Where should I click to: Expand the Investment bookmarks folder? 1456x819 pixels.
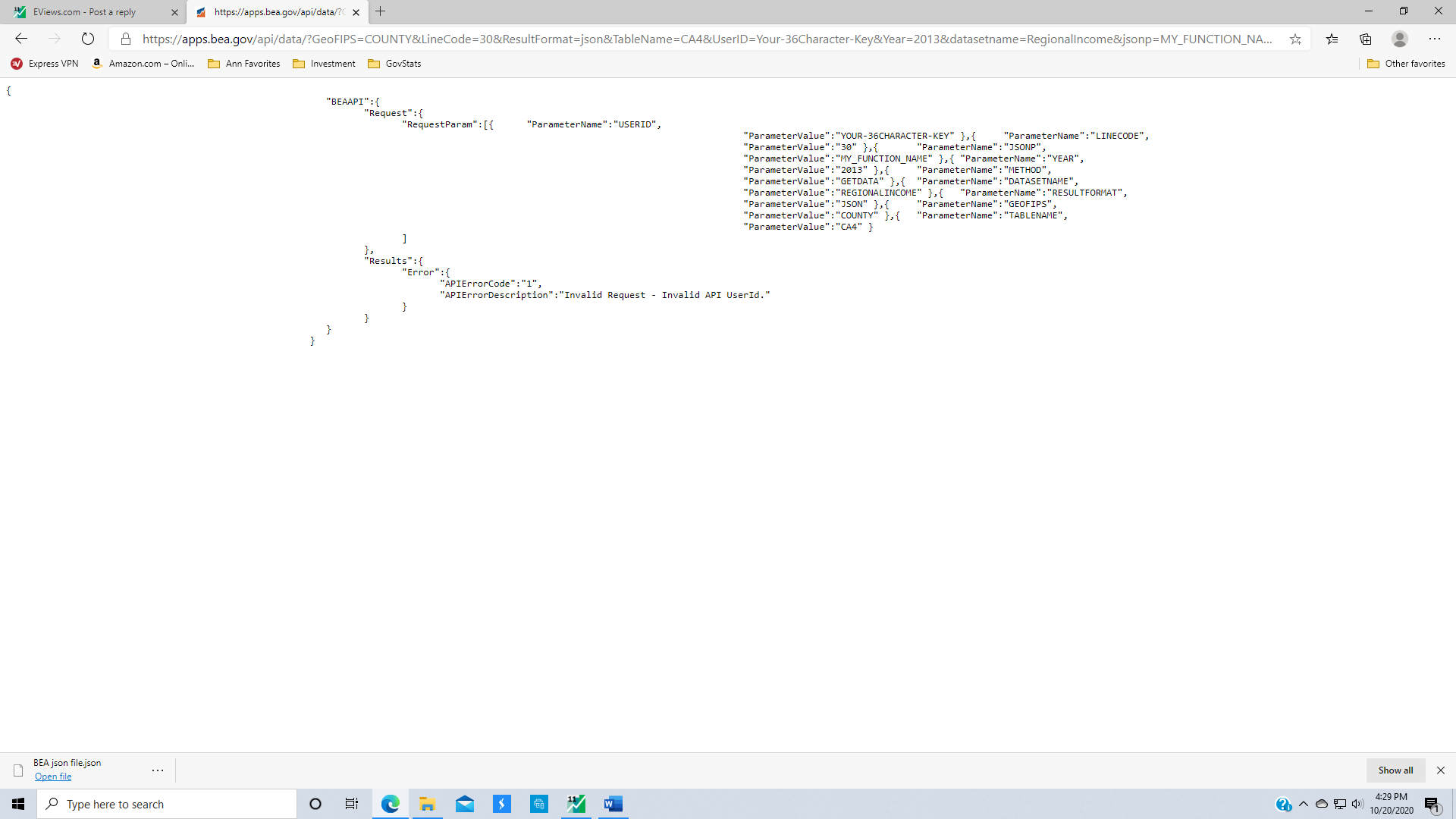[x=324, y=64]
